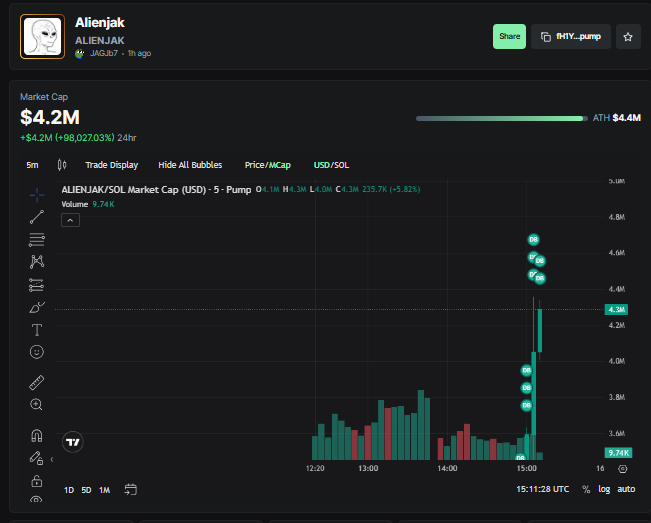Click the 15:00 time axis label
Image resolution: width=651 pixels, height=523 pixels.
click(x=526, y=468)
